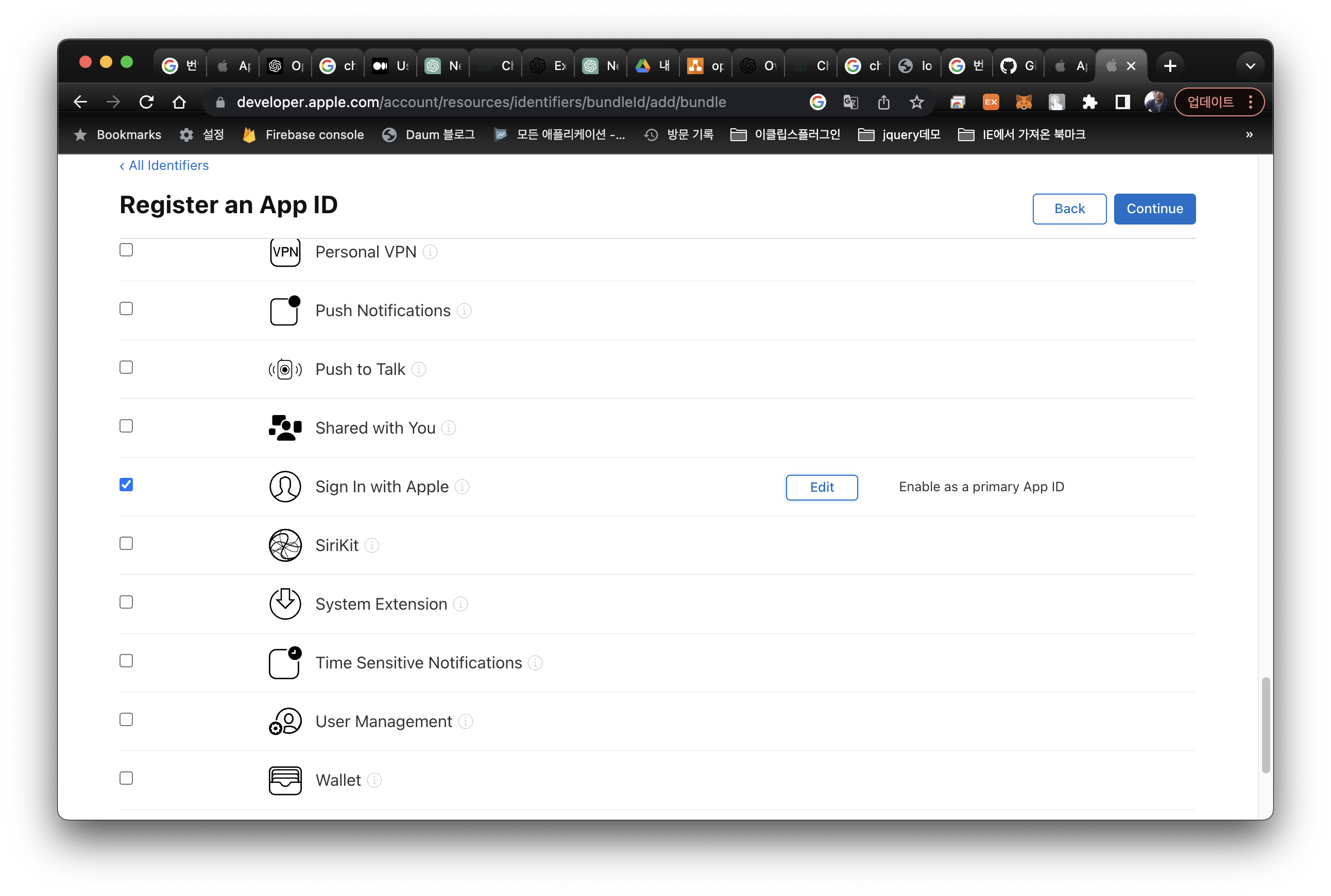Click the MetaMask fox extension icon

pyautogui.click(x=1023, y=102)
